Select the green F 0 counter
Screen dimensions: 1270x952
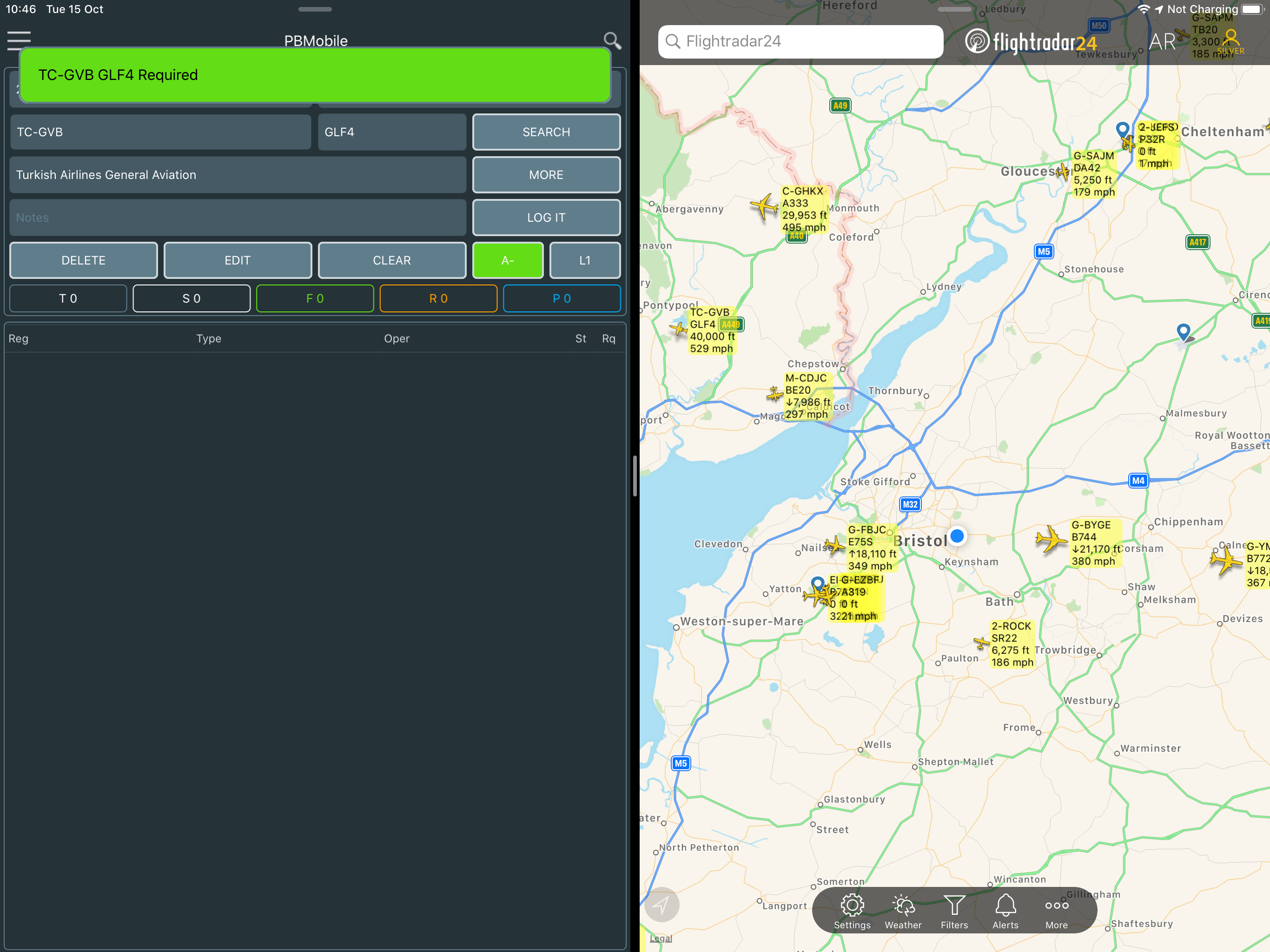(315, 298)
